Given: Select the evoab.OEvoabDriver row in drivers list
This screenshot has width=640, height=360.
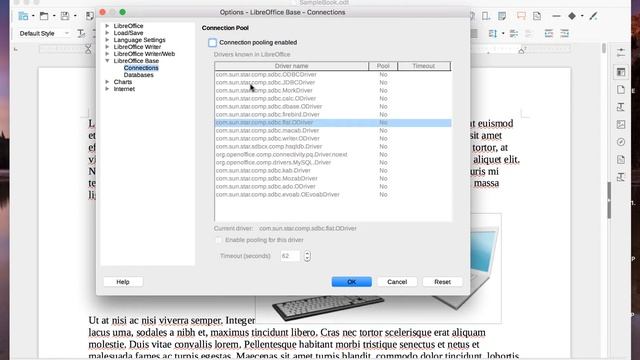Looking at the screenshot, I should (x=333, y=194).
